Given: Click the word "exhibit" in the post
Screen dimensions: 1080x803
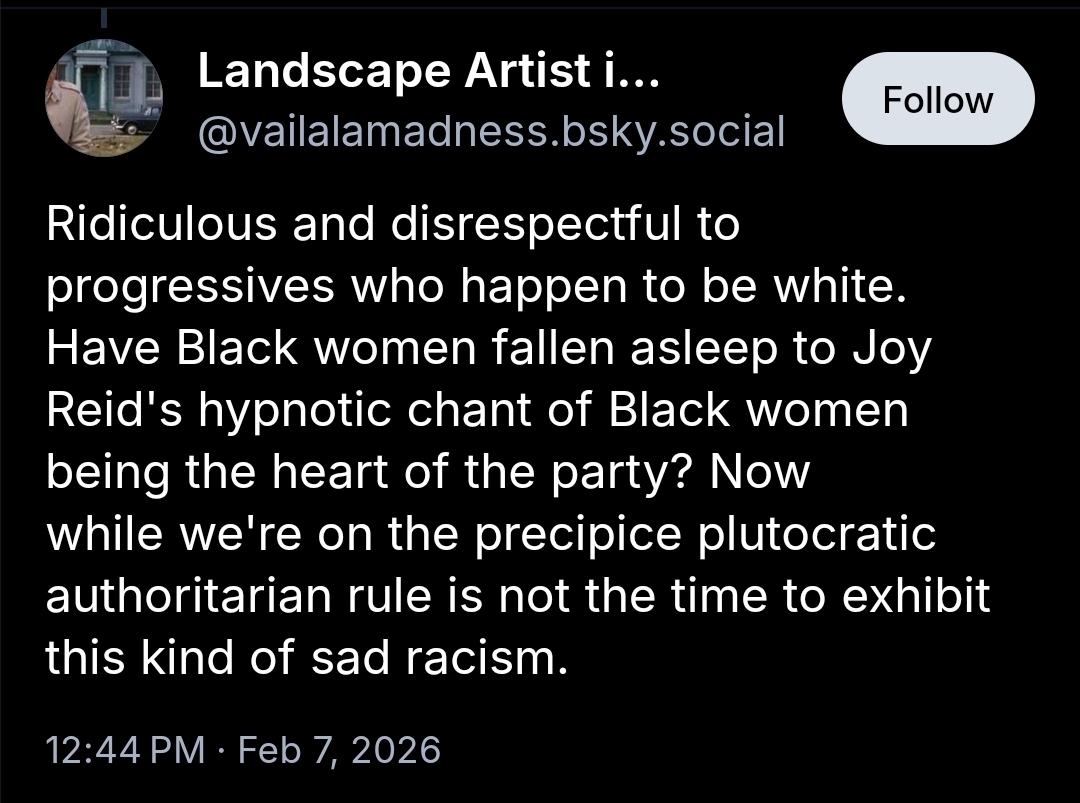Looking at the screenshot, I should 915,596.
